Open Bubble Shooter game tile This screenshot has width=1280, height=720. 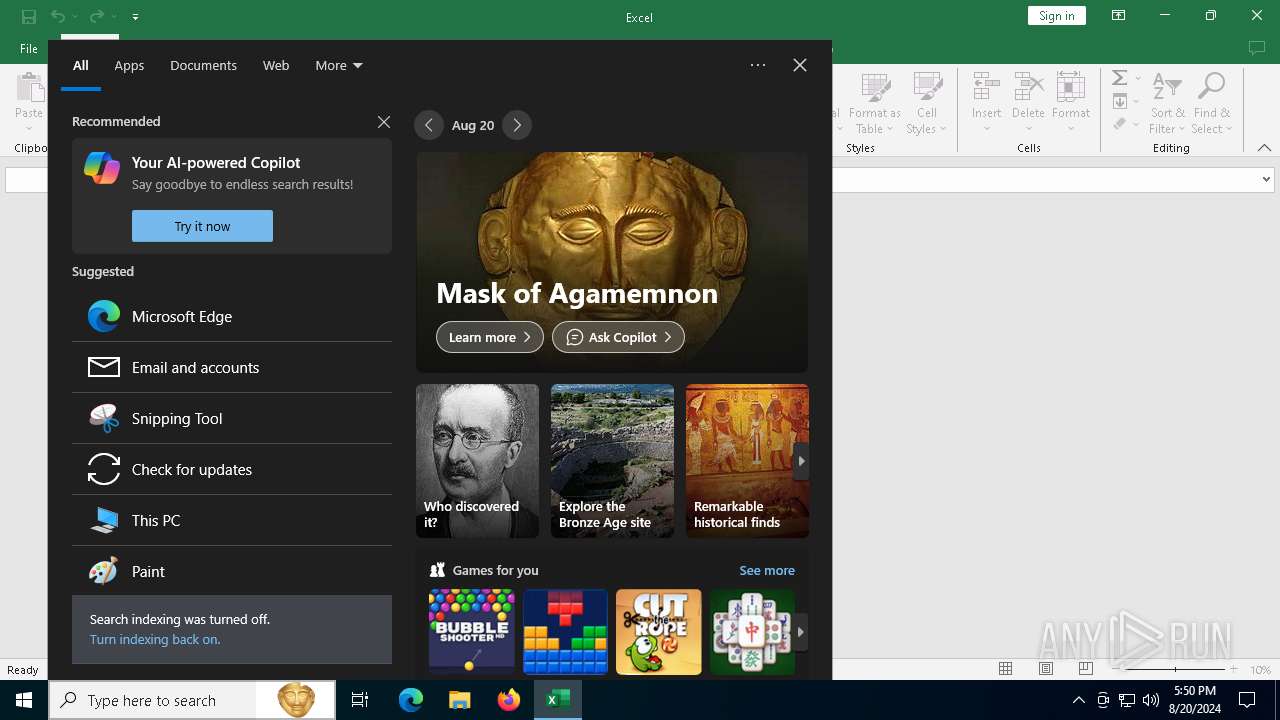point(471,632)
